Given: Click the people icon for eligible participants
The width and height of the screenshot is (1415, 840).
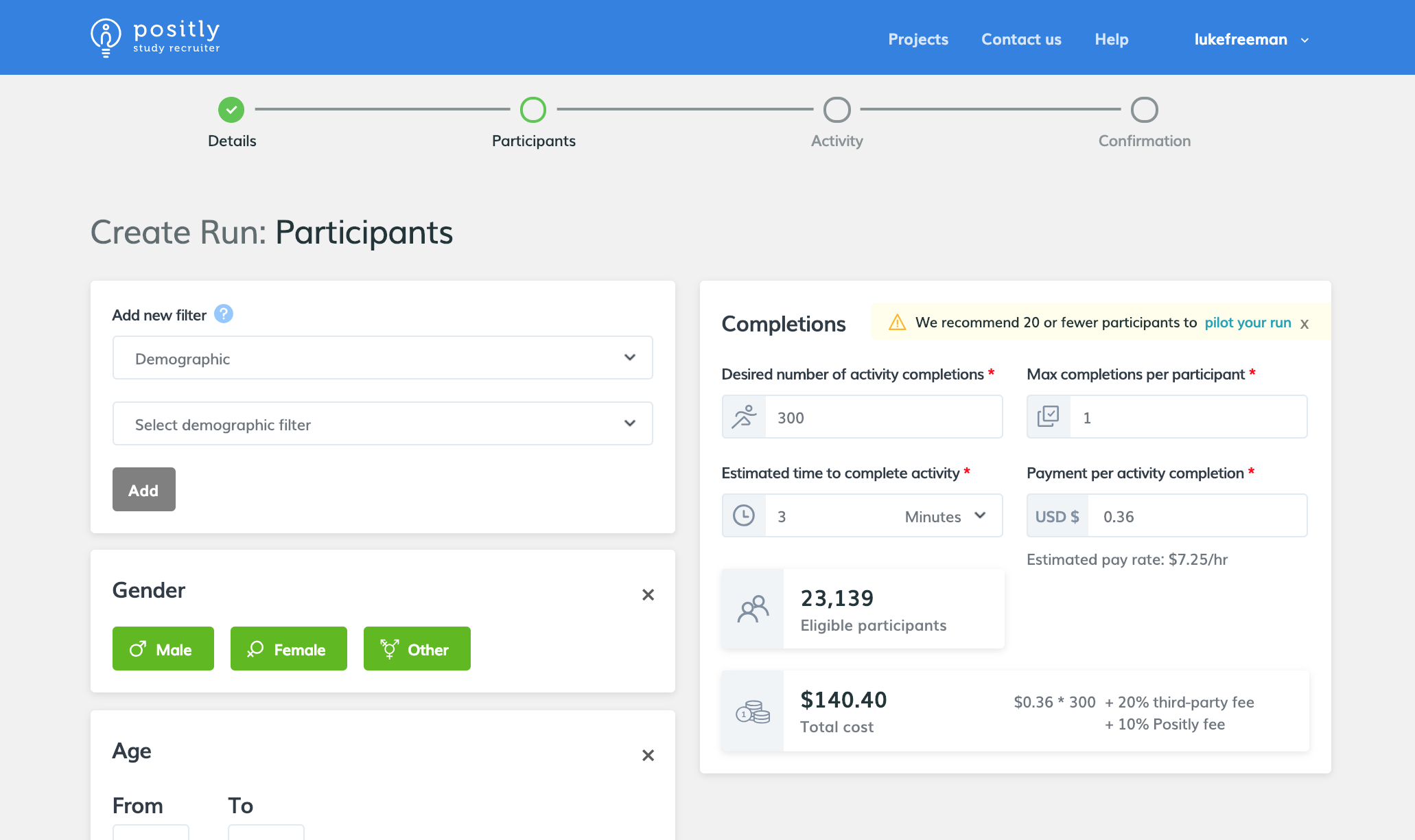Looking at the screenshot, I should click(753, 609).
